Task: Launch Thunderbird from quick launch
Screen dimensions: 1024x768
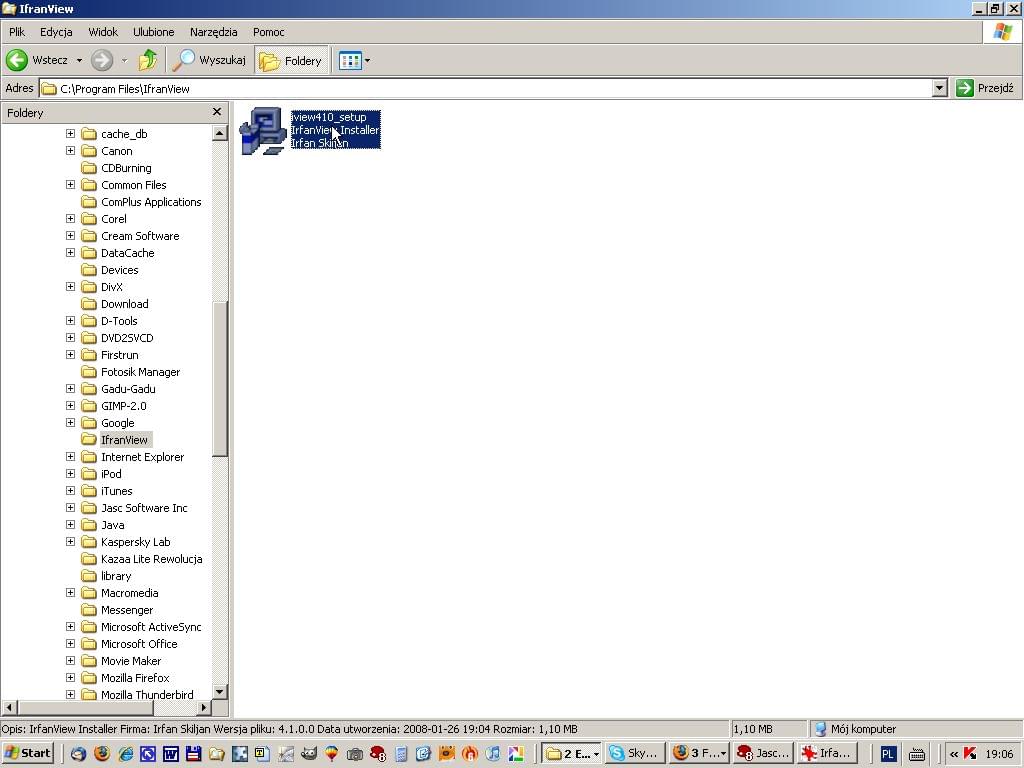Action: 78,754
